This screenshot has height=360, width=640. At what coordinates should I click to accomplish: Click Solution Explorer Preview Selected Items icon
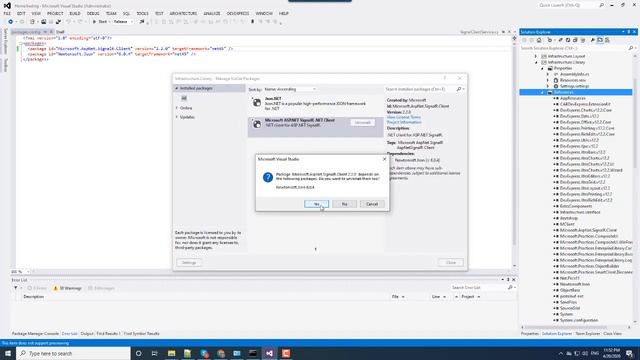click(x=600, y=40)
